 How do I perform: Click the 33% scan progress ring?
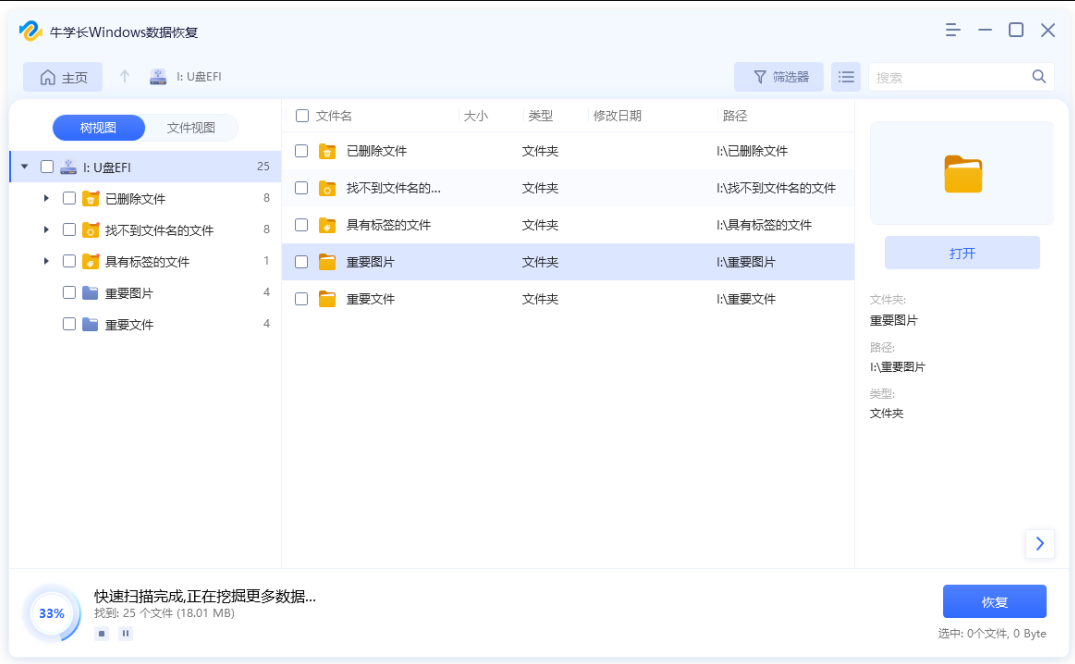pyautogui.click(x=51, y=613)
